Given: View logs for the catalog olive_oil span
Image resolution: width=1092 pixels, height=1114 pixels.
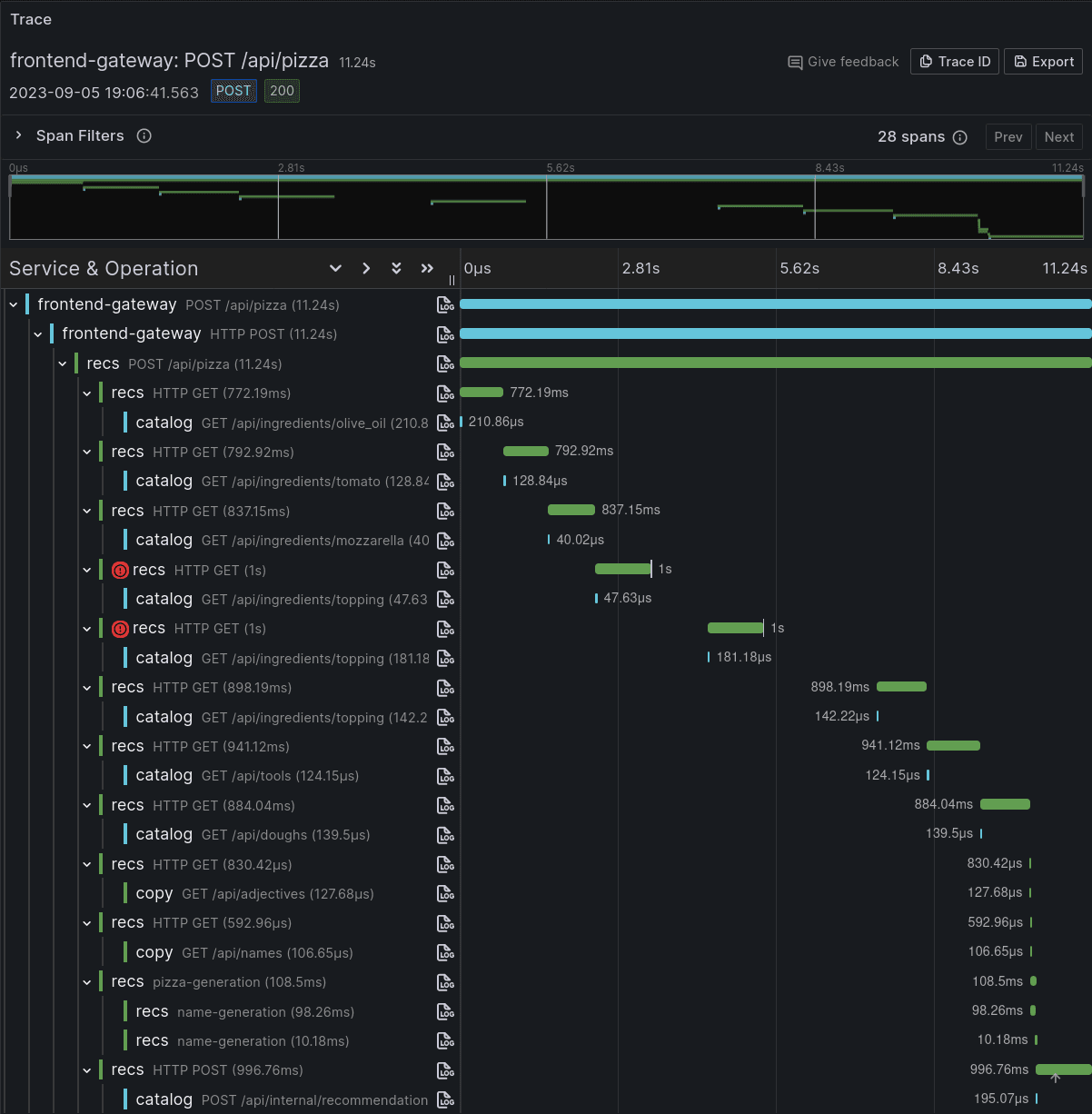Looking at the screenshot, I should click(445, 423).
